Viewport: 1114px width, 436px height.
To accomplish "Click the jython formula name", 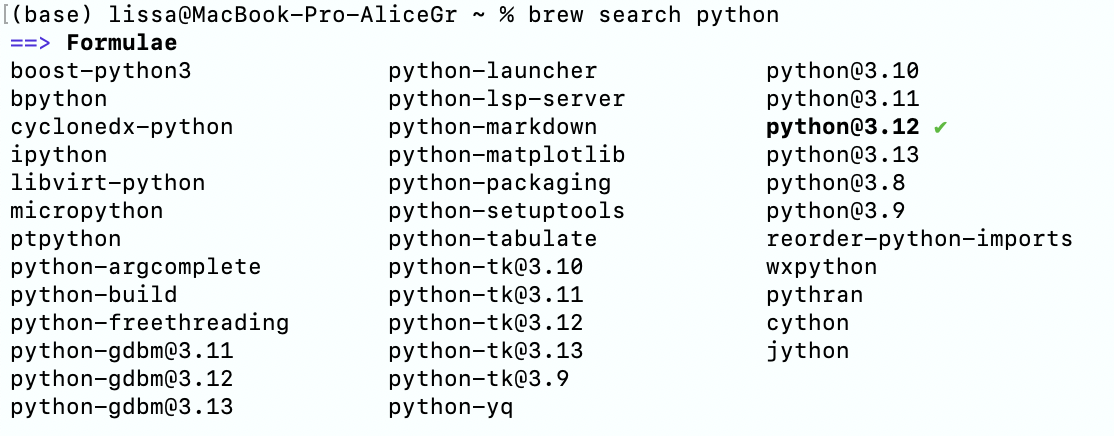I will point(808,351).
